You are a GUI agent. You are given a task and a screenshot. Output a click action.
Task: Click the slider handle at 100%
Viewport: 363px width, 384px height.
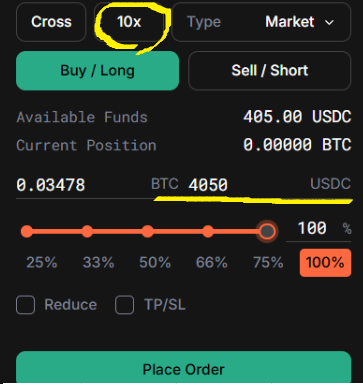click(267, 231)
